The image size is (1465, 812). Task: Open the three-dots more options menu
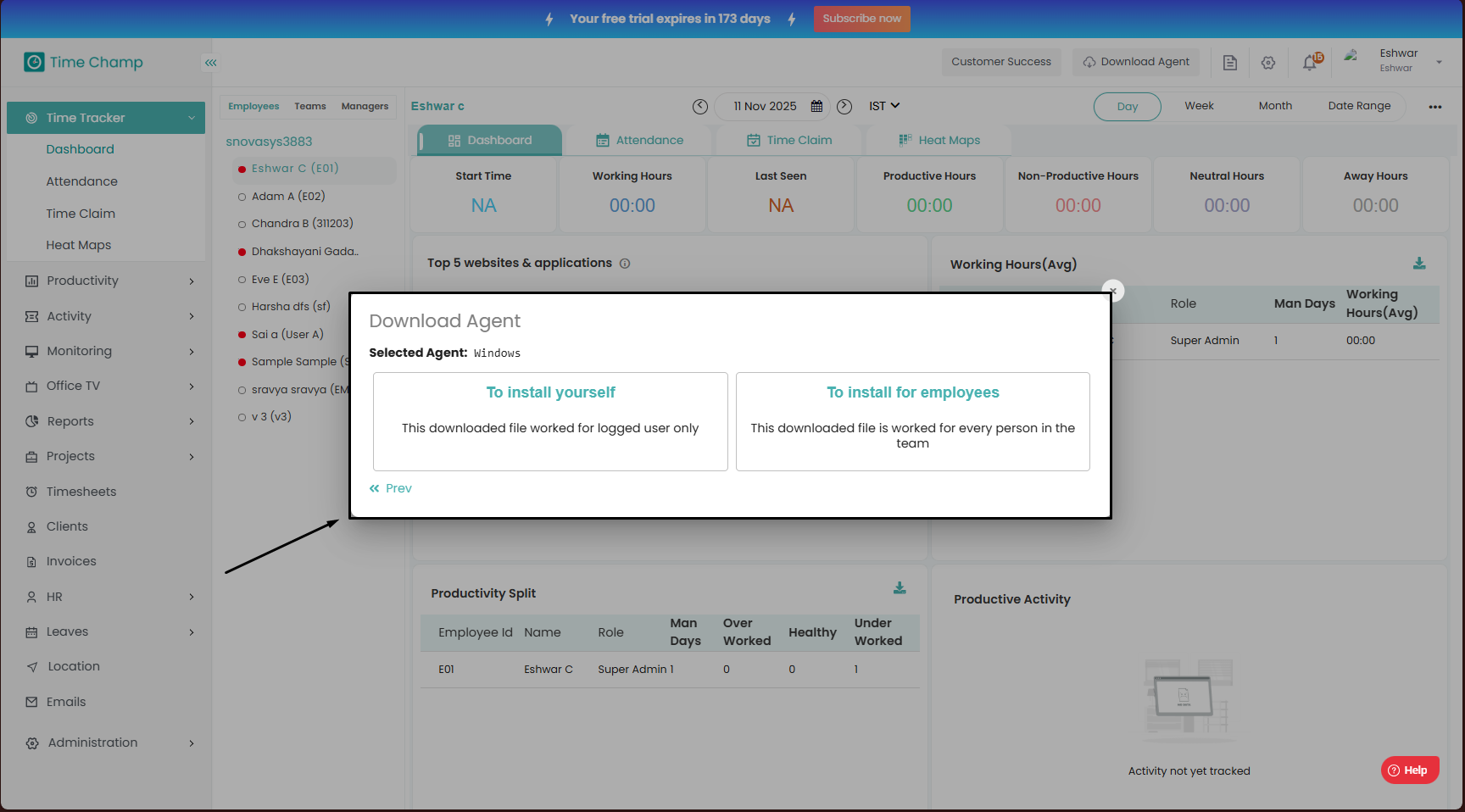[x=1434, y=107]
